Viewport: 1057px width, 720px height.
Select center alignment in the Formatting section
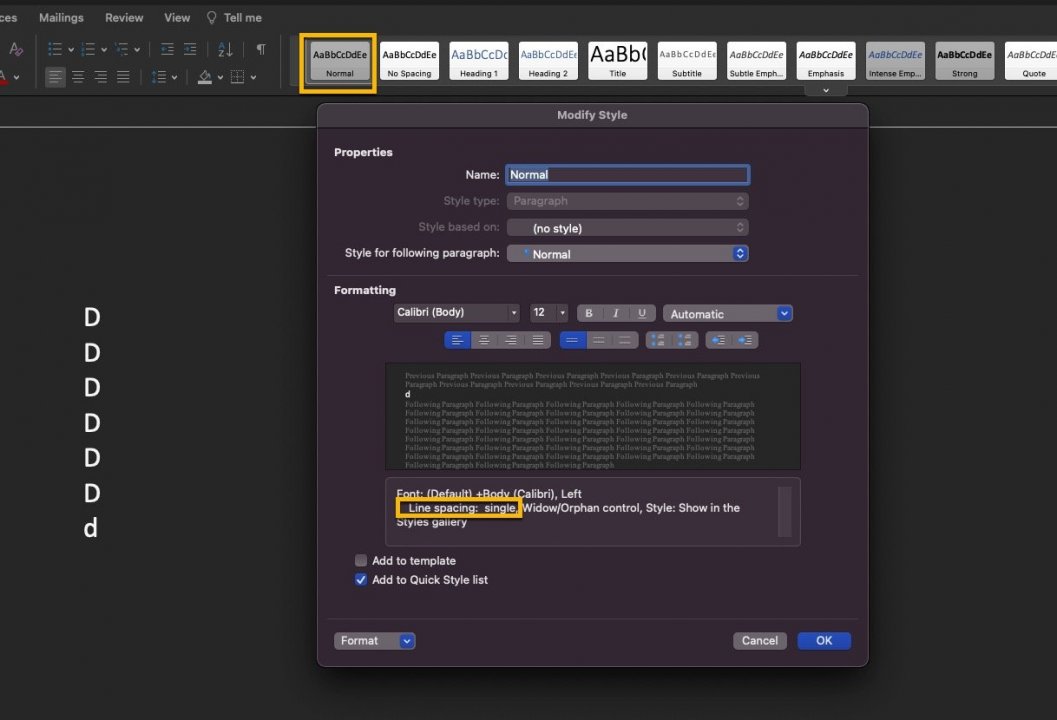tap(485, 340)
